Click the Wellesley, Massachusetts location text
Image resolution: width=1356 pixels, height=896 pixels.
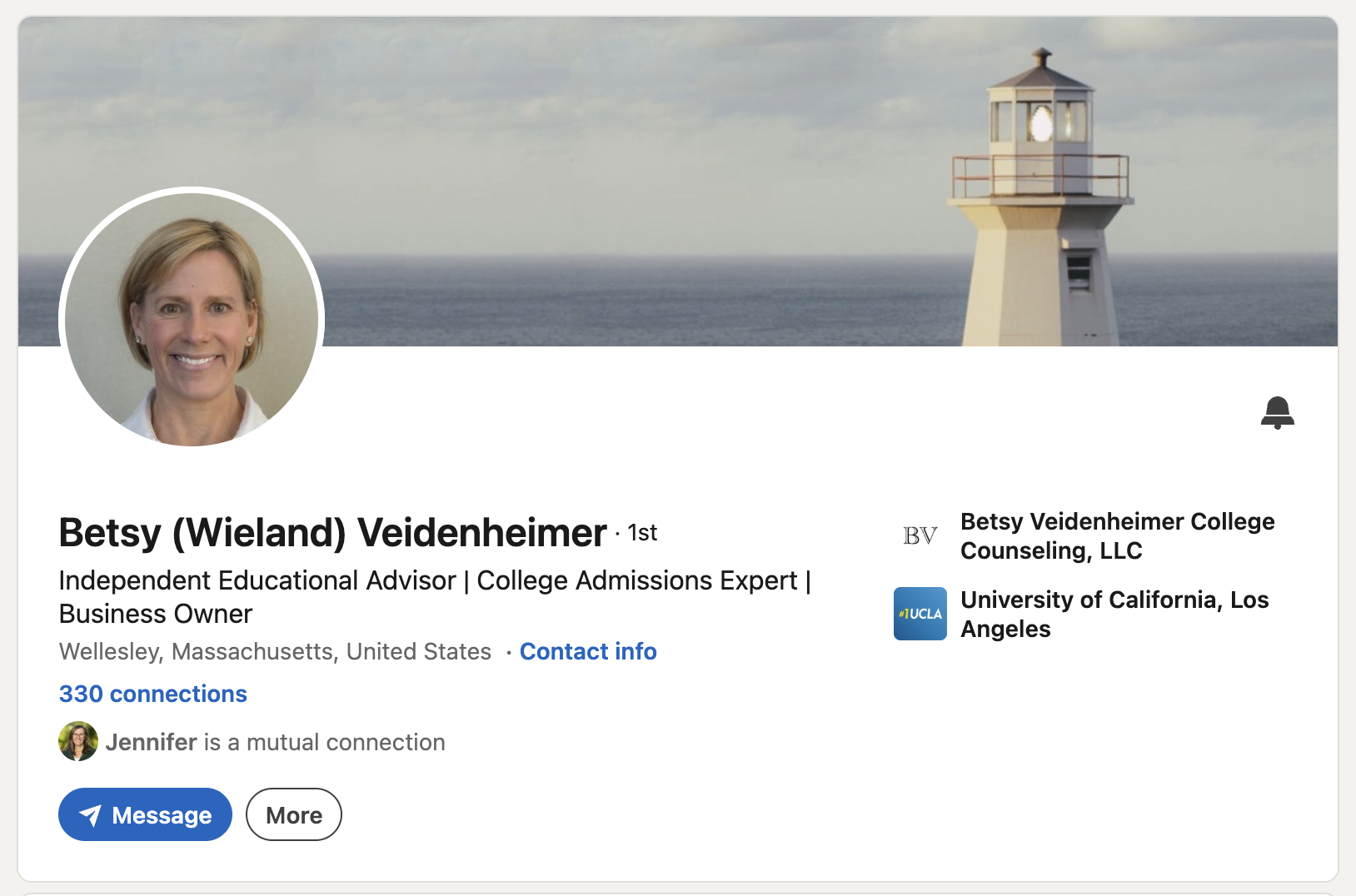275,651
